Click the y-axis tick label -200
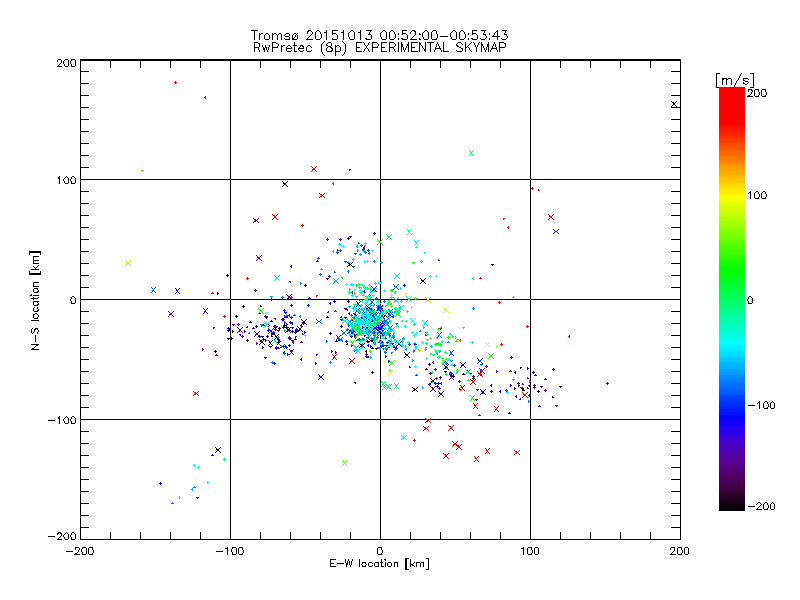Image resolution: width=800 pixels, height=600 pixels. pyautogui.click(x=62, y=536)
